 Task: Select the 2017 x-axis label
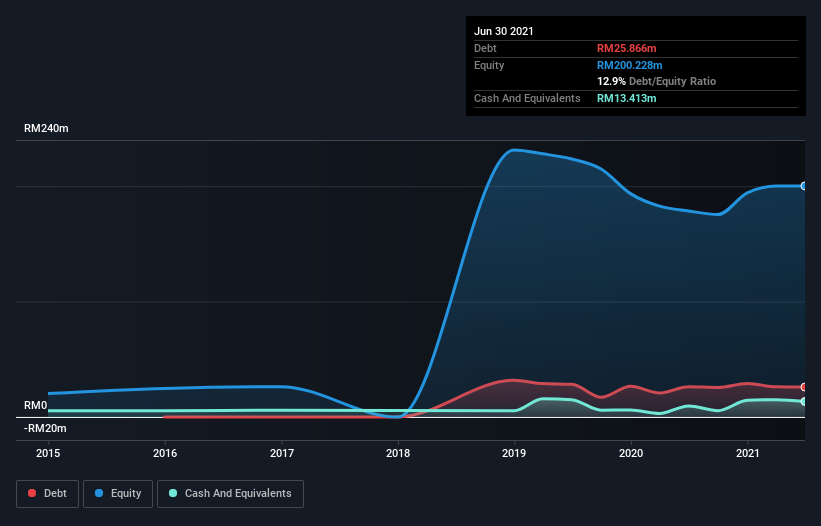click(282, 453)
